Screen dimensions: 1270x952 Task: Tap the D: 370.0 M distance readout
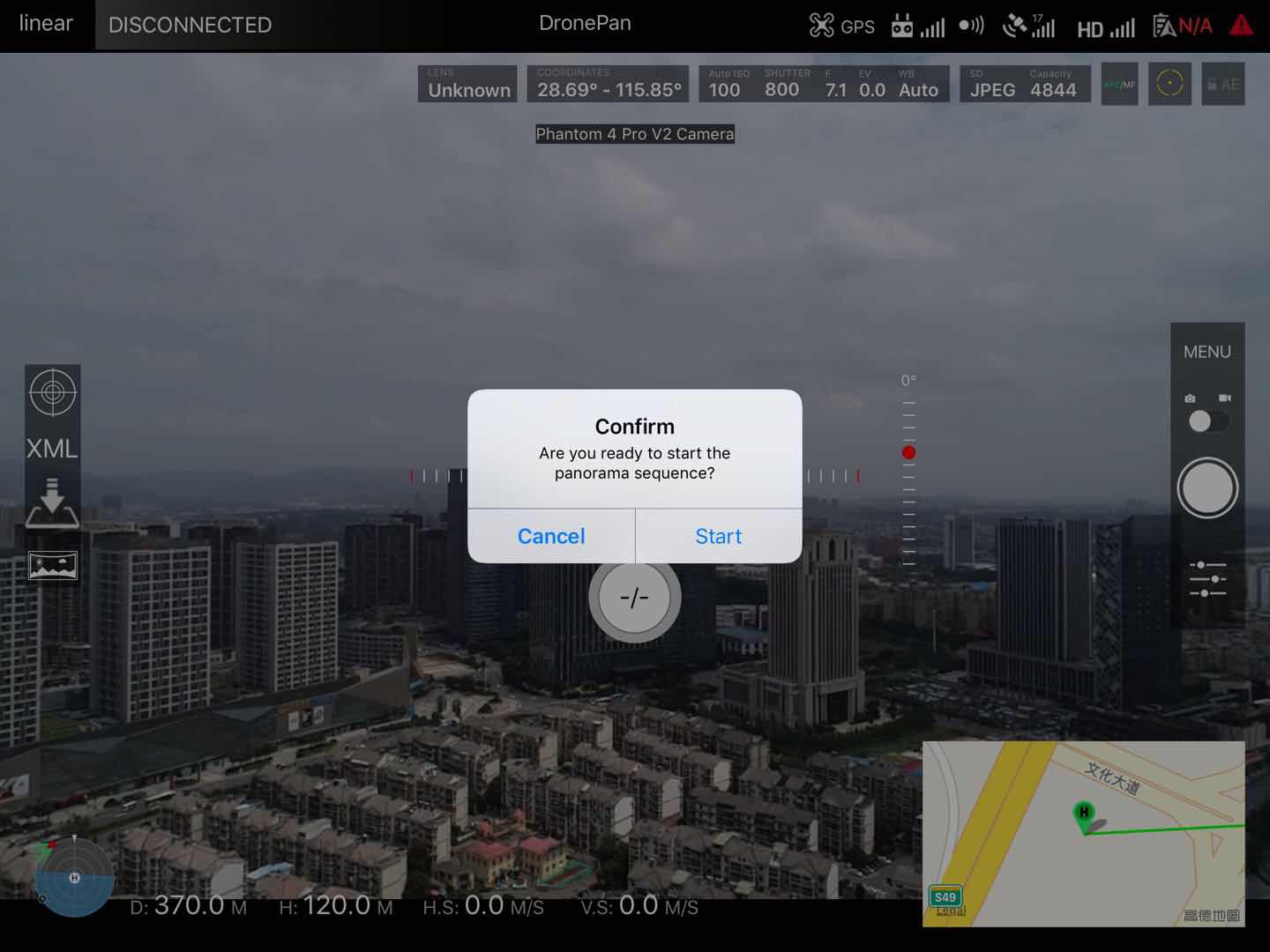point(189,906)
